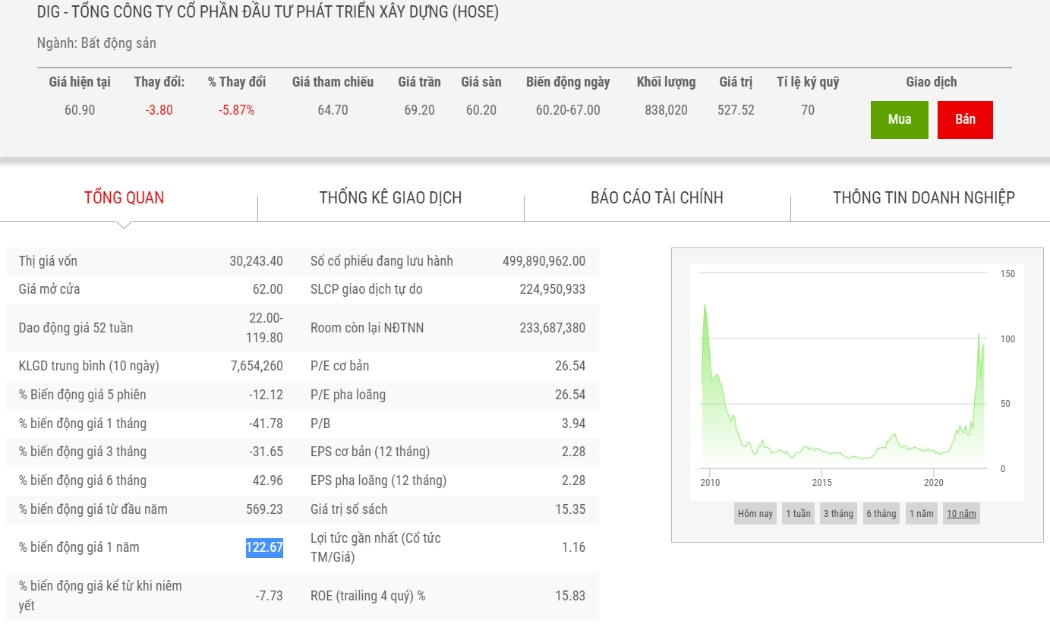Click the free-float value 224,950,933
This screenshot has height=630, width=1050.
coord(552,289)
